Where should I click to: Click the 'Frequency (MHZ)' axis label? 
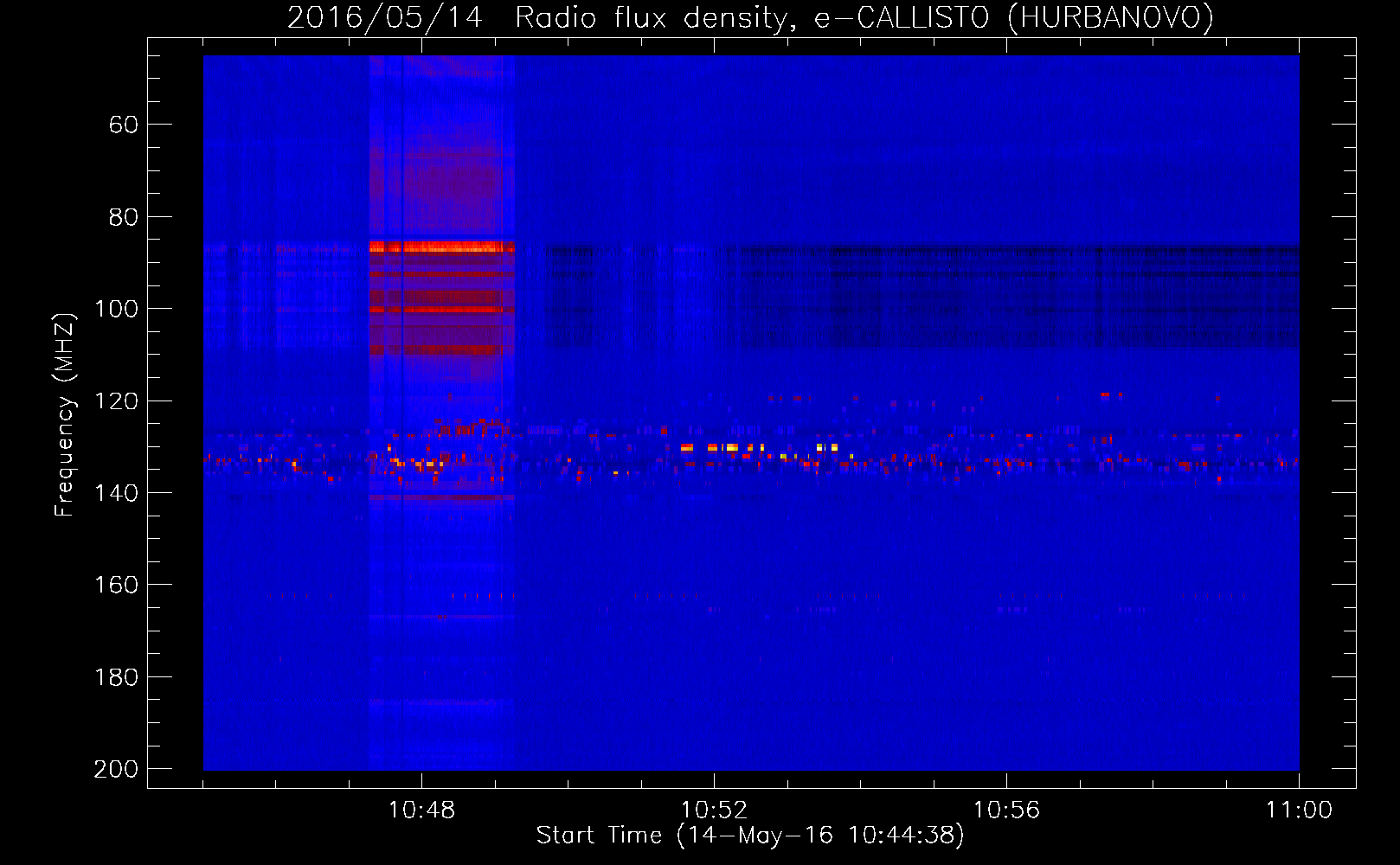[65, 414]
